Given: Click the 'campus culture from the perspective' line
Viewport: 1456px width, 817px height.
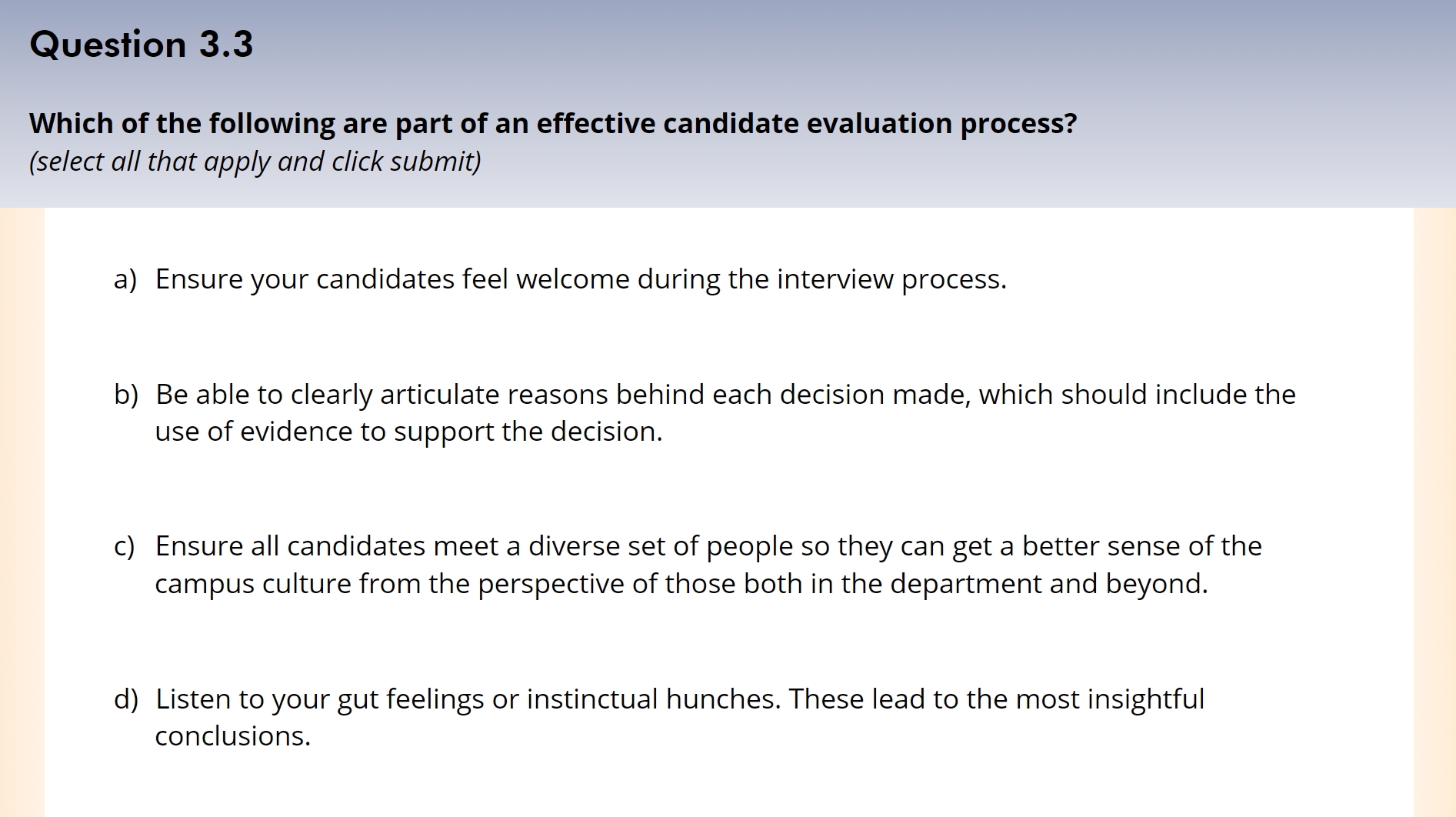Looking at the screenshot, I should 681,585.
